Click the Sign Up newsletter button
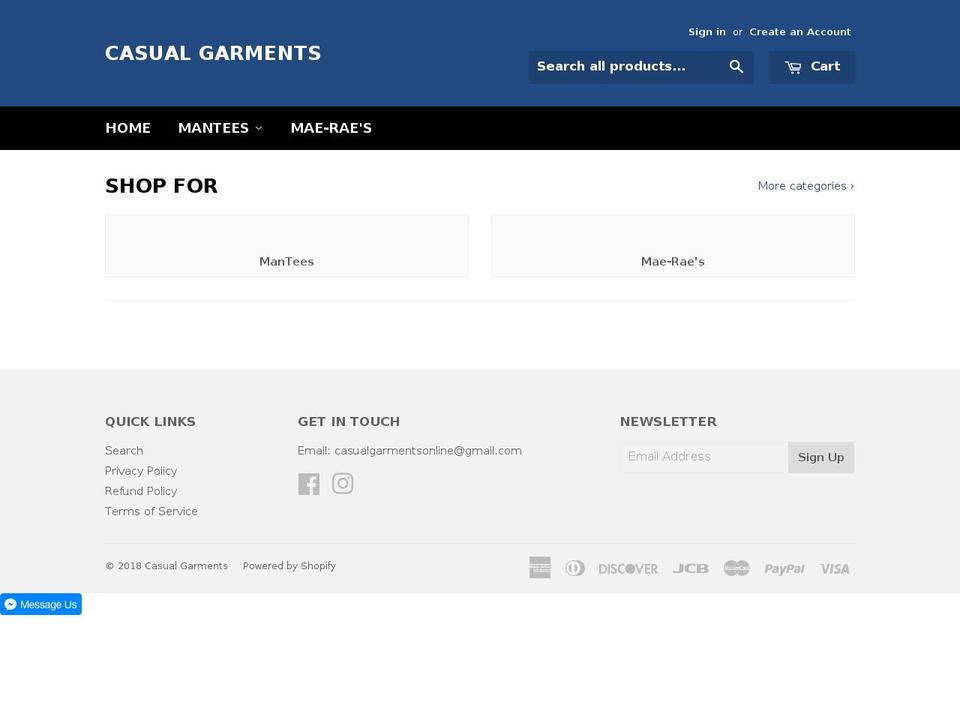This screenshot has width=960, height=720. (821, 457)
